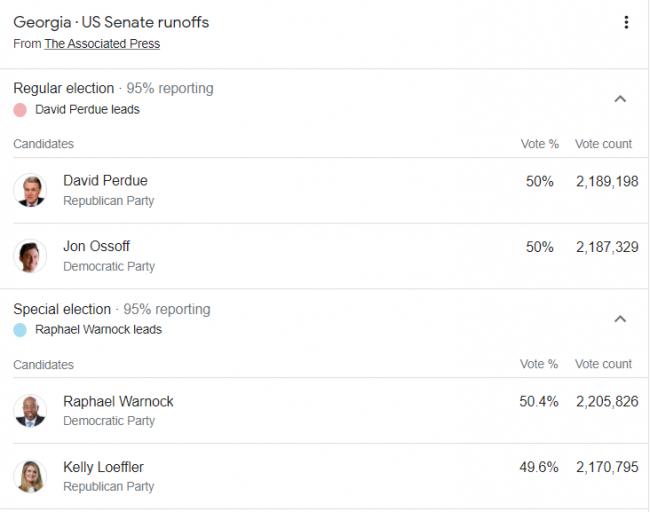Click Warnock's vote count 2,205,826
The width and height of the screenshot is (650, 512).
pos(606,401)
